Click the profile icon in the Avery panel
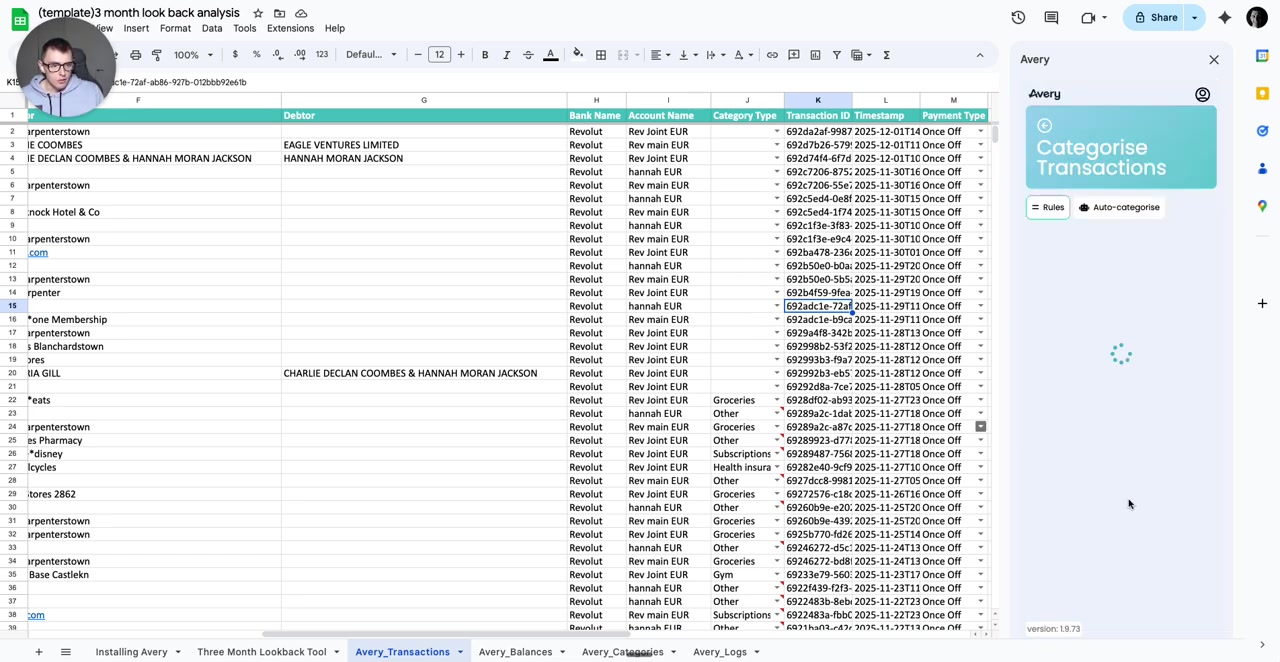The width and height of the screenshot is (1280, 662). point(1203,94)
